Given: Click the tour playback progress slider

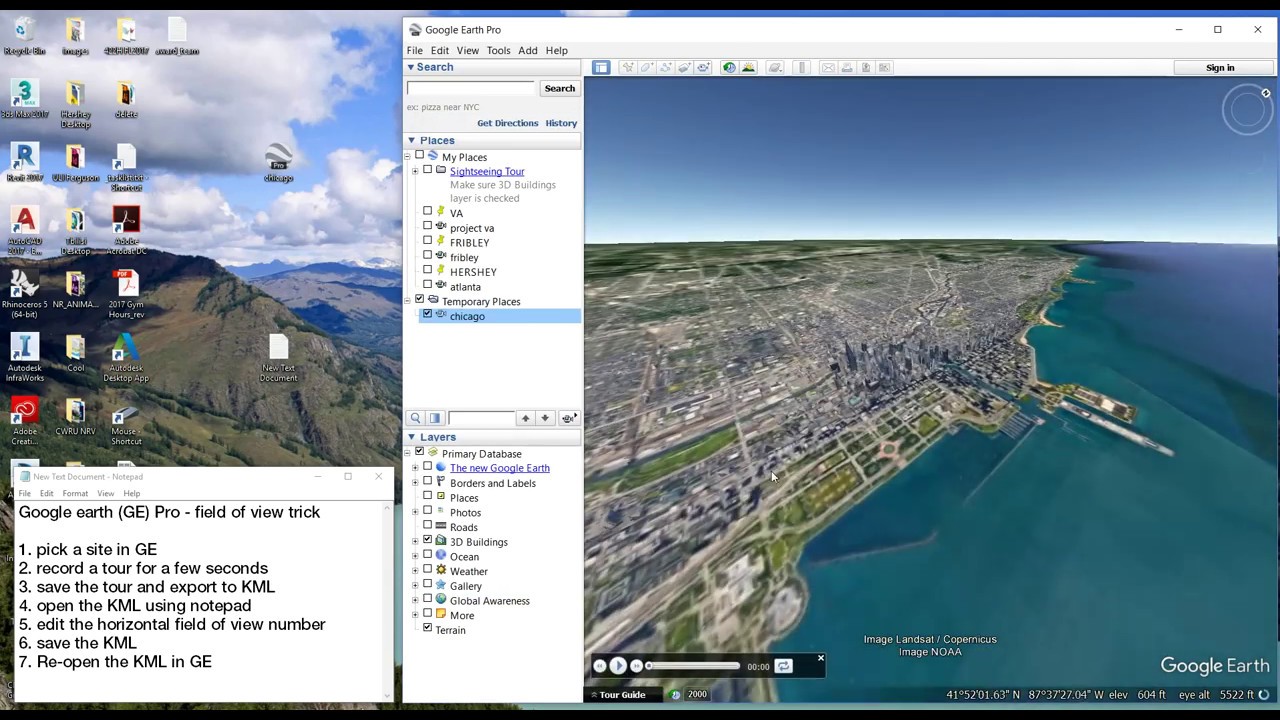Looking at the screenshot, I should (x=693, y=666).
